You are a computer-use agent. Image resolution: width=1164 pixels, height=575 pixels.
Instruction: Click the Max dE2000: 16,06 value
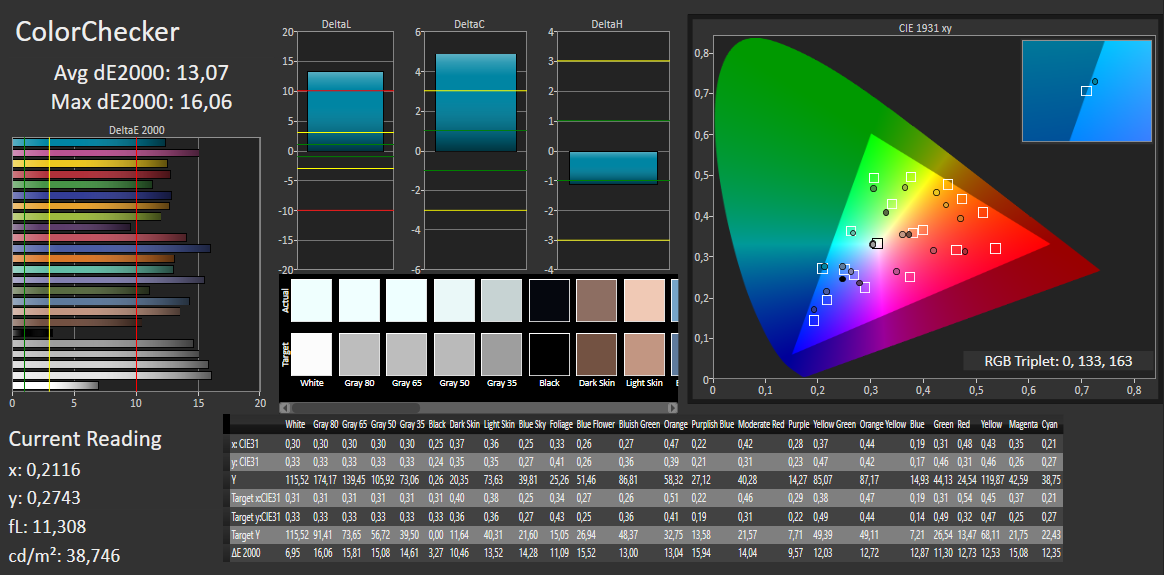pos(141,102)
